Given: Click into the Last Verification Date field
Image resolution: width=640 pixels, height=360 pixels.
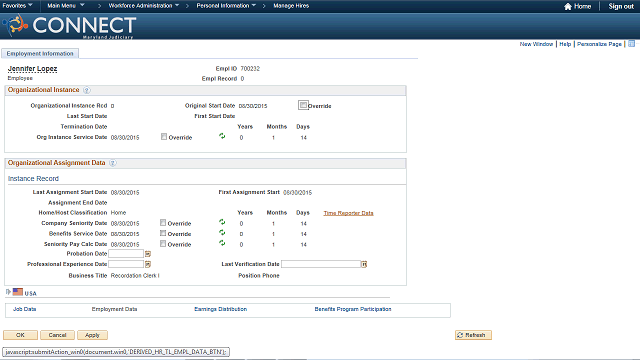Looking at the screenshot, I should [x=321, y=264].
